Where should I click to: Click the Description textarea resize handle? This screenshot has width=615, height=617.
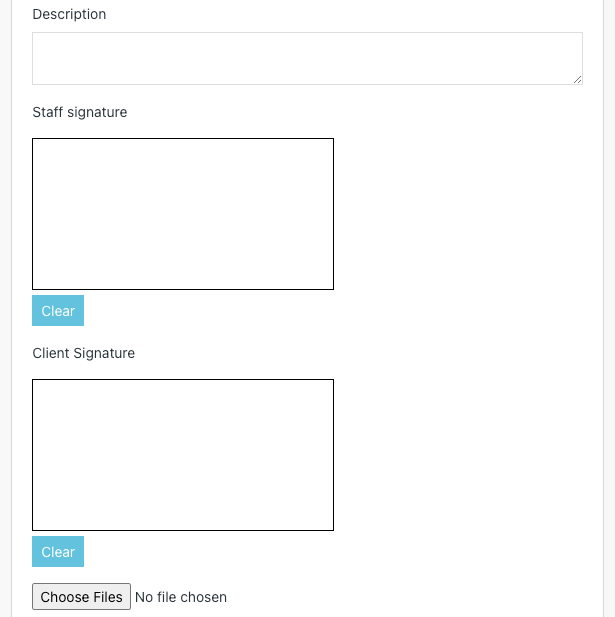(578, 80)
